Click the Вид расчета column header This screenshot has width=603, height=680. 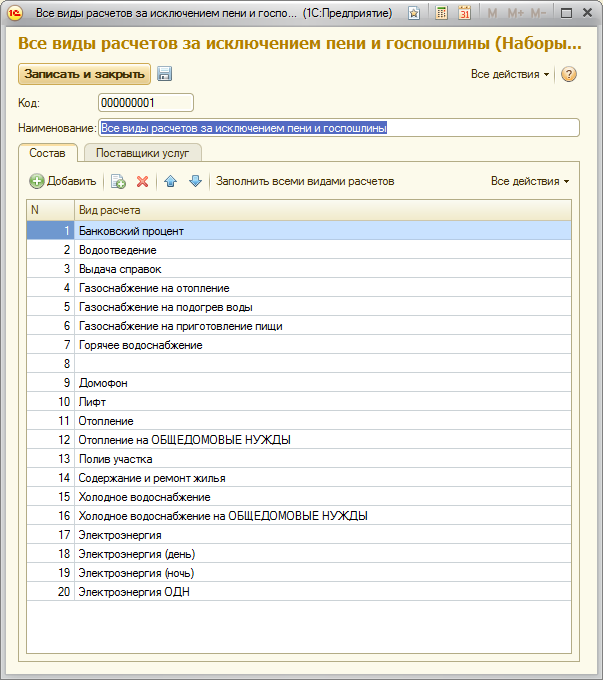click(x=323, y=210)
